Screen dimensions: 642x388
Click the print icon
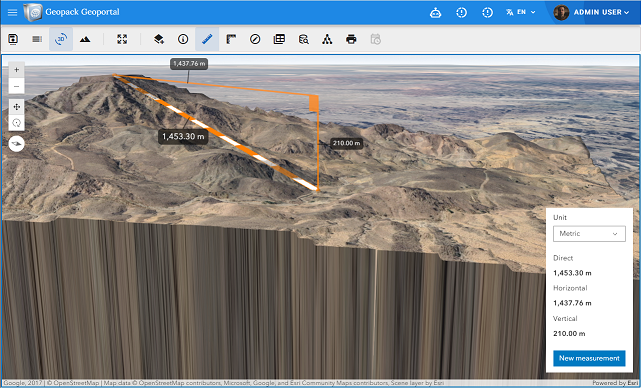point(351,39)
